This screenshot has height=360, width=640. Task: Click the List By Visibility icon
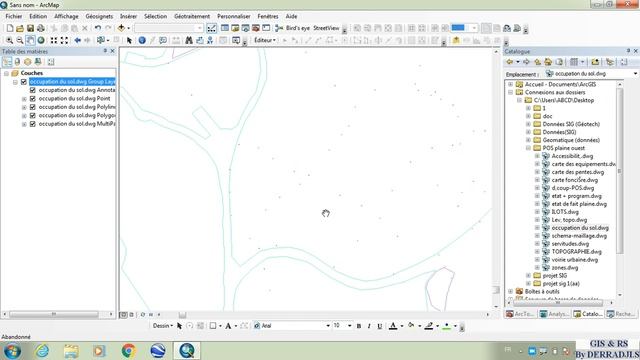pyautogui.click(x=27, y=62)
